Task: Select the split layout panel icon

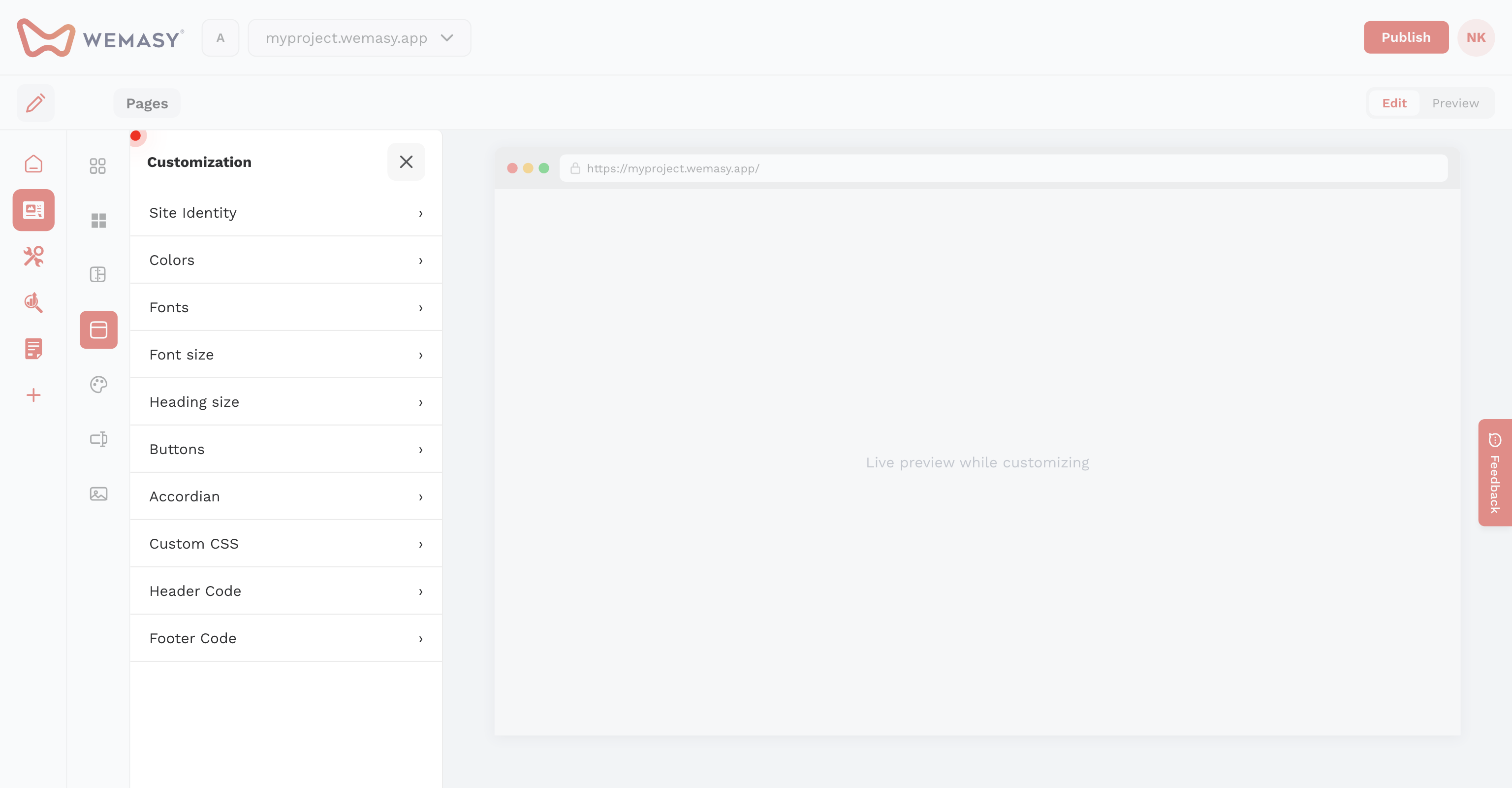Action: coord(98,274)
